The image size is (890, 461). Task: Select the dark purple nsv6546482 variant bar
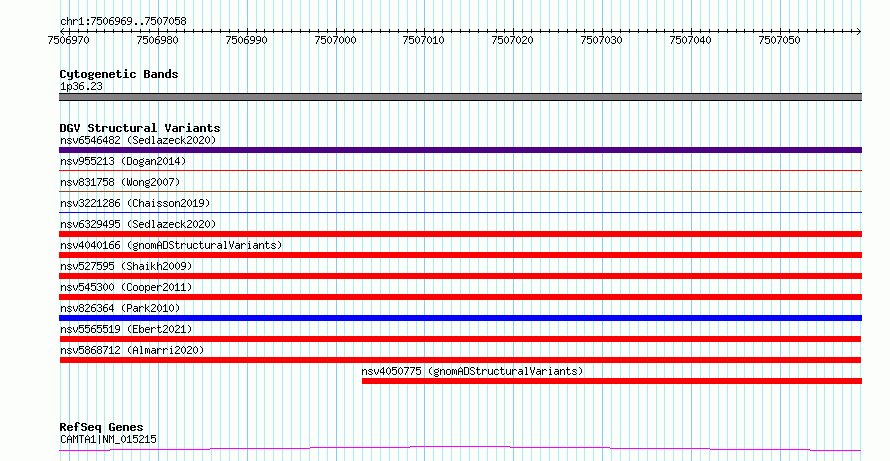point(460,150)
